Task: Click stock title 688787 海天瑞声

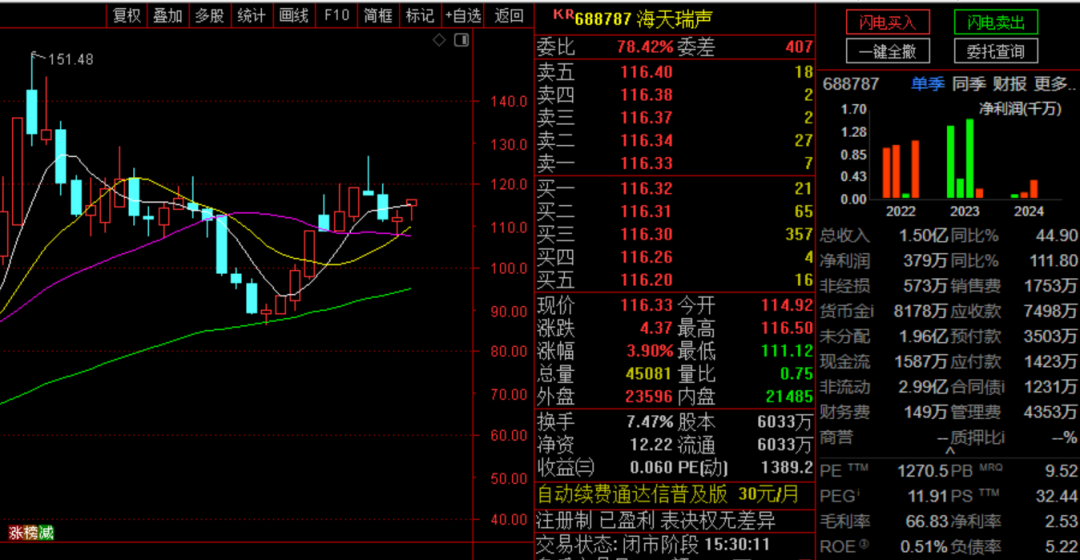Action: coord(643,19)
